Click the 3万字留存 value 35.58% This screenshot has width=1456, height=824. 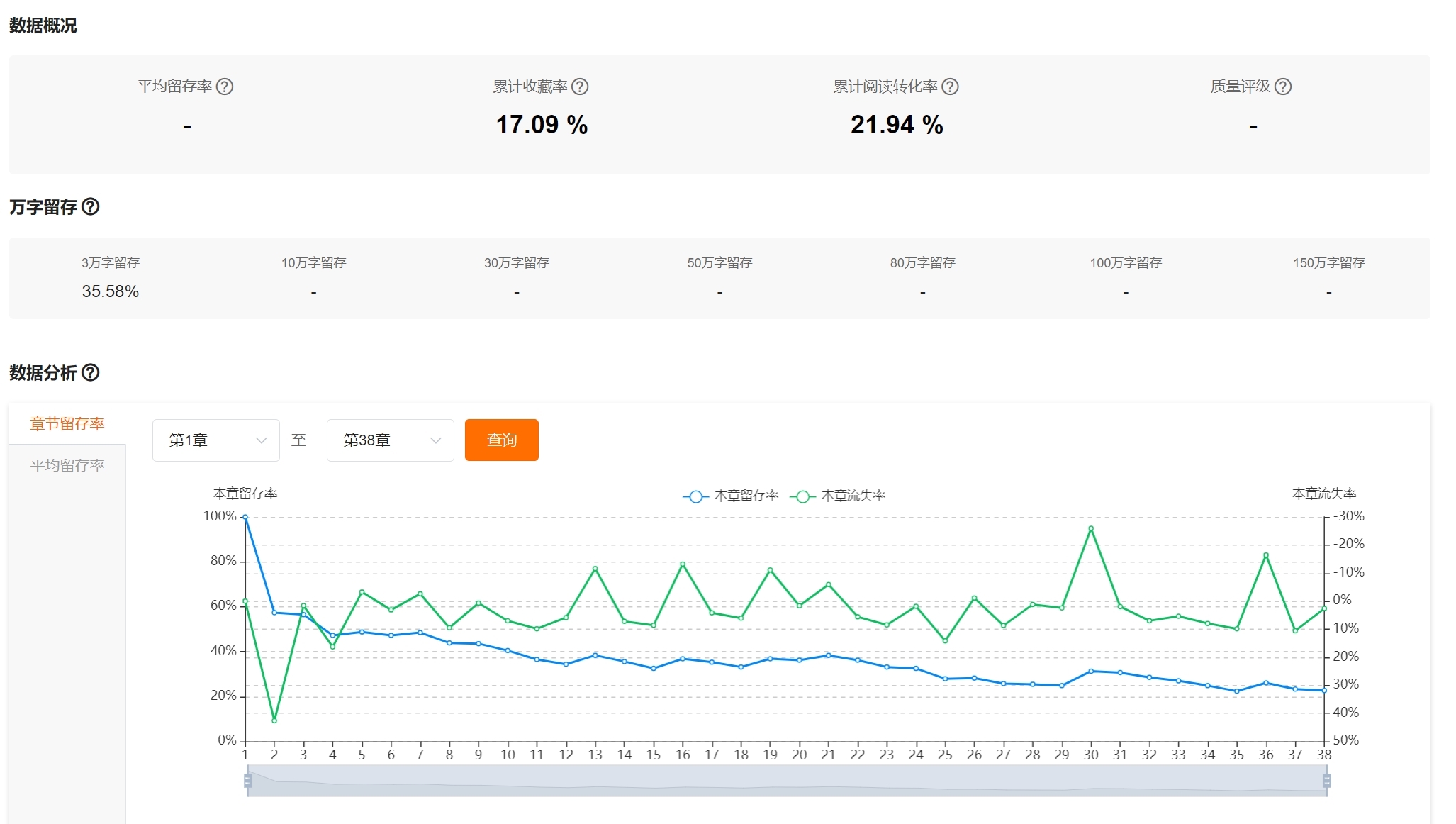click(x=110, y=291)
